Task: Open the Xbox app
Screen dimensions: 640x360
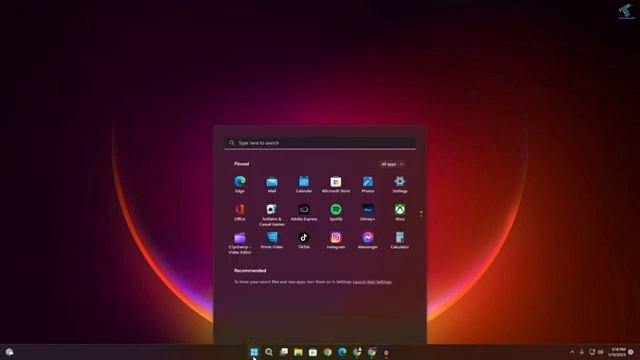Action: (x=400, y=213)
